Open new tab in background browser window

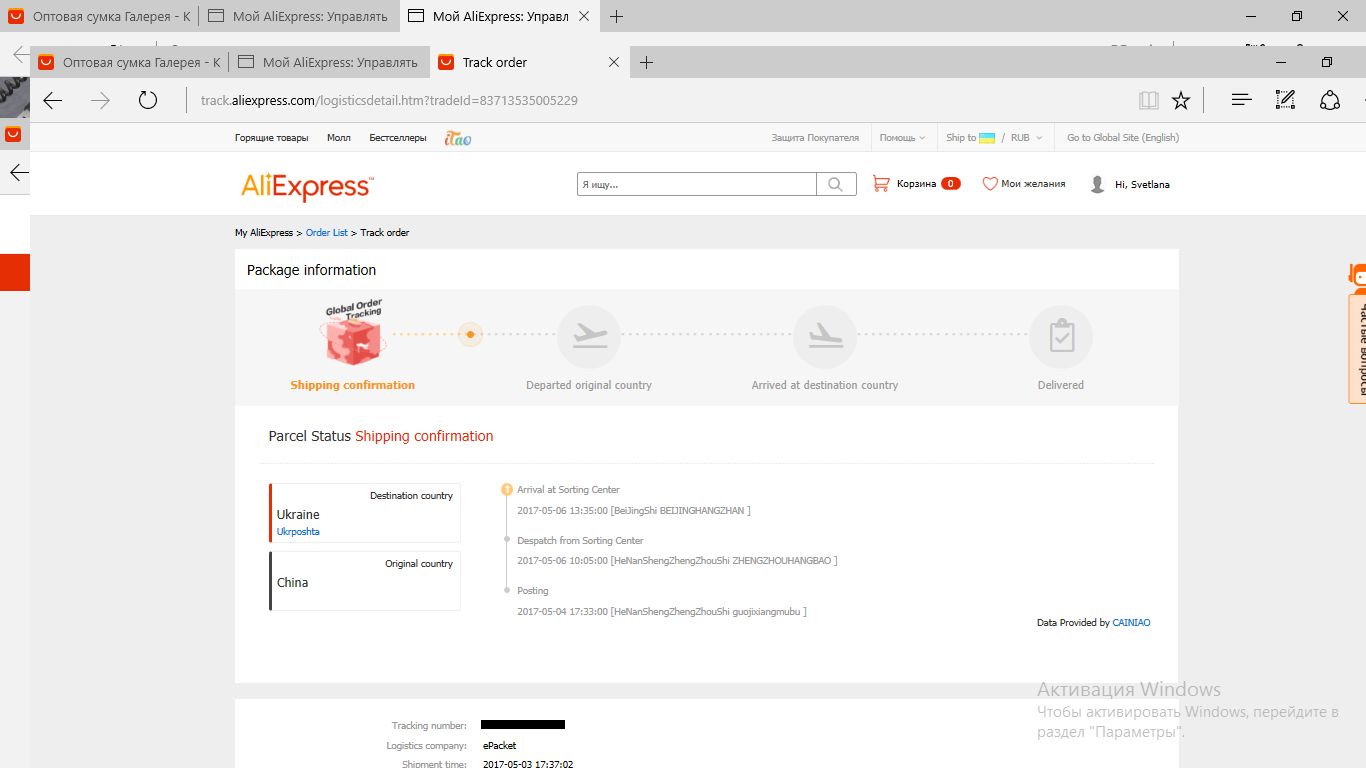(x=616, y=16)
